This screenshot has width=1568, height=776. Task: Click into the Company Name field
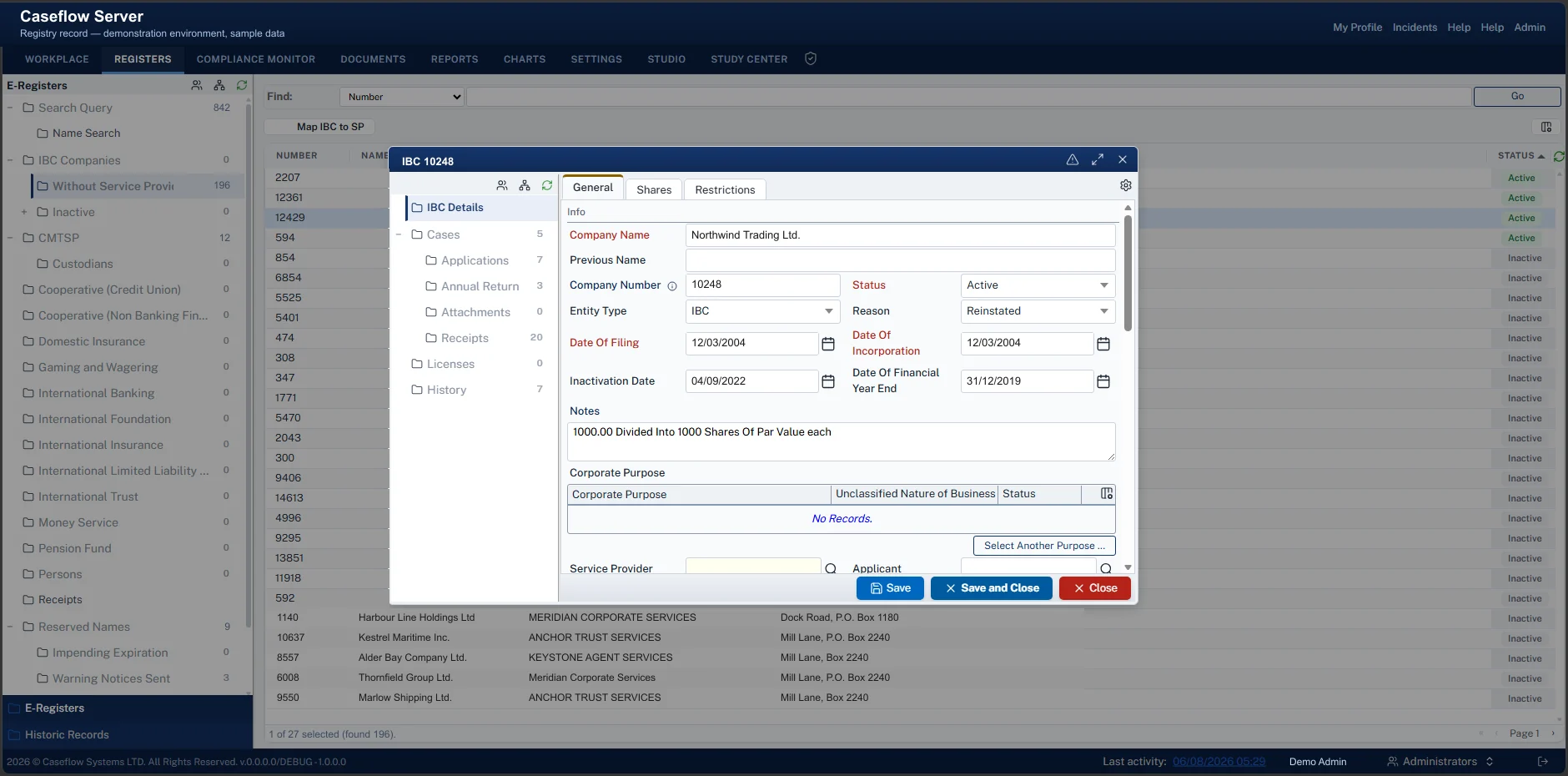point(900,235)
